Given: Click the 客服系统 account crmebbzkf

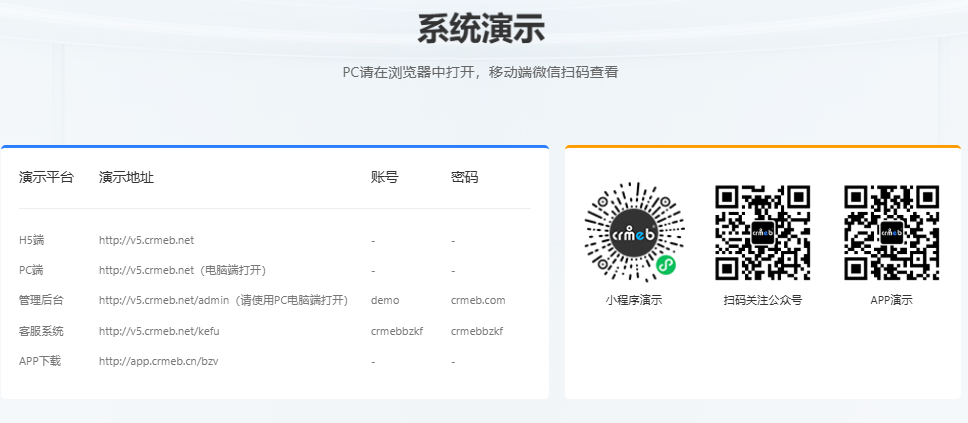Looking at the screenshot, I should [x=396, y=331].
